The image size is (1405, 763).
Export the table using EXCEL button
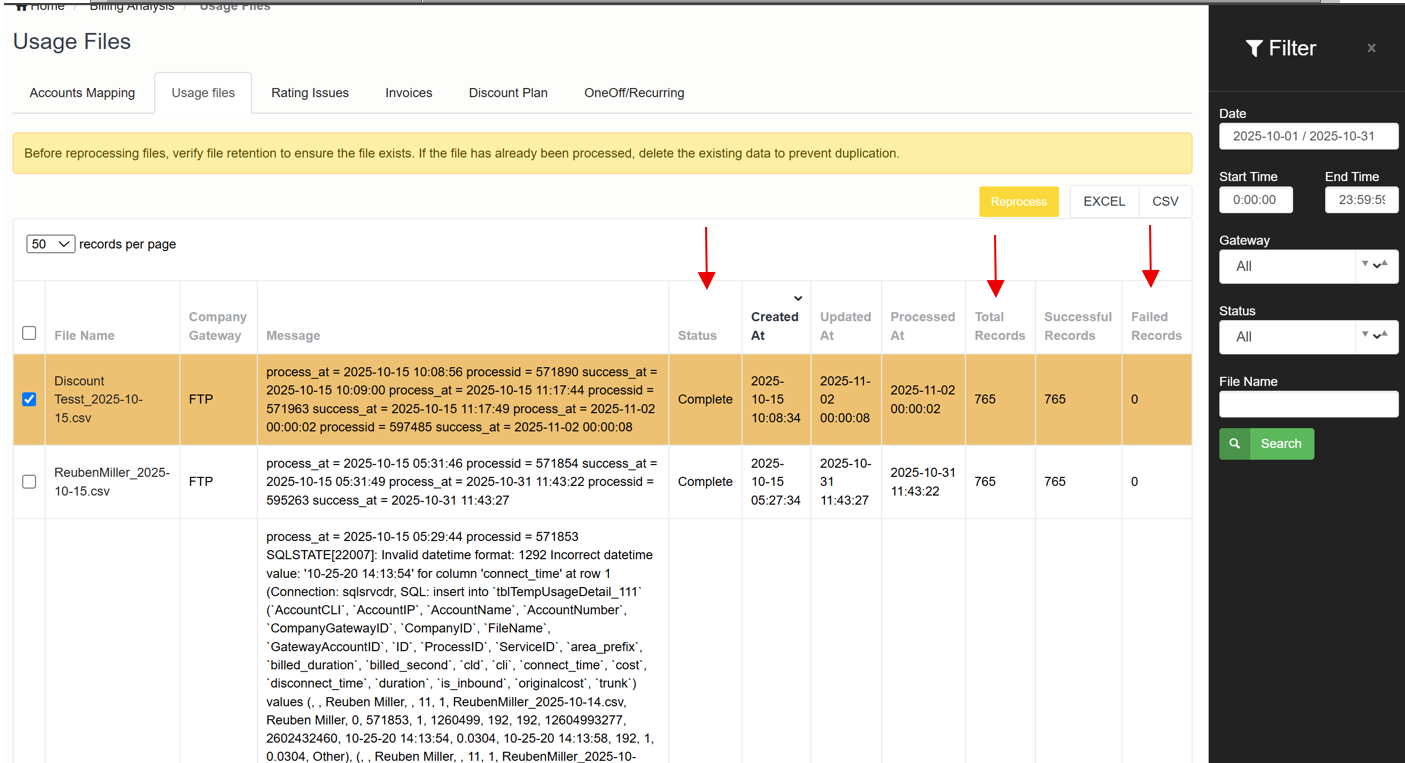(x=1104, y=201)
